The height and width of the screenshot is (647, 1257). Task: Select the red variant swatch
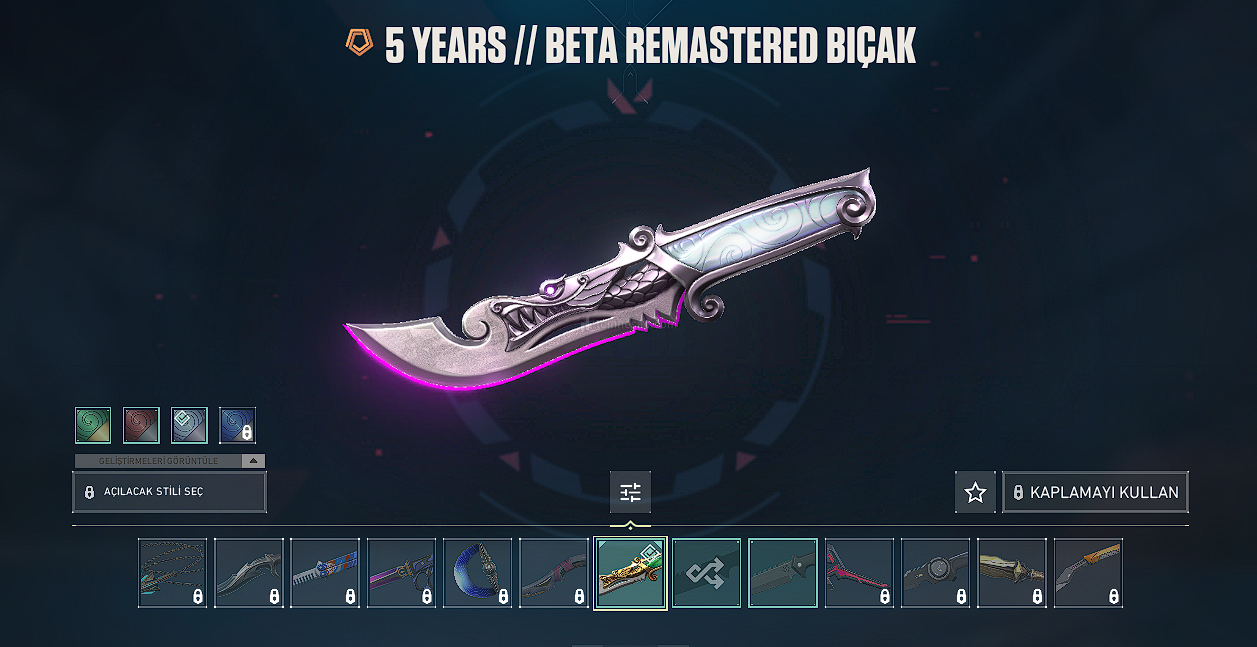pyautogui.click(x=141, y=425)
